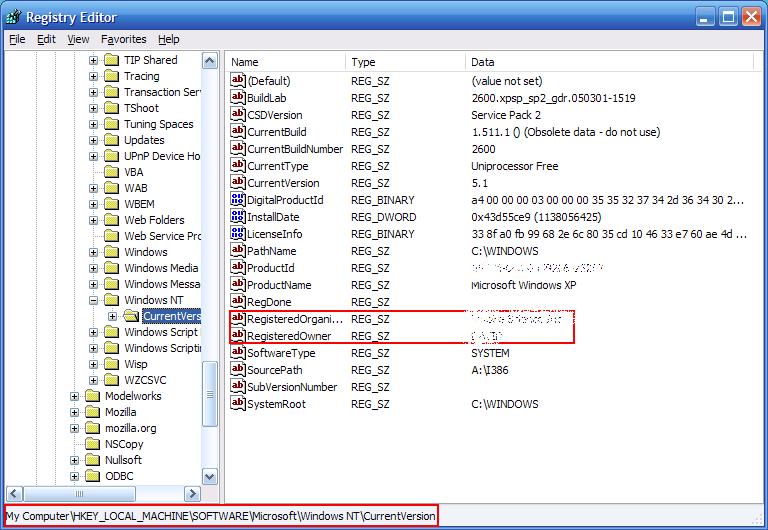Click the open CurrentVersion folder icon
This screenshot has height=530, width=768.
[131, 316]
